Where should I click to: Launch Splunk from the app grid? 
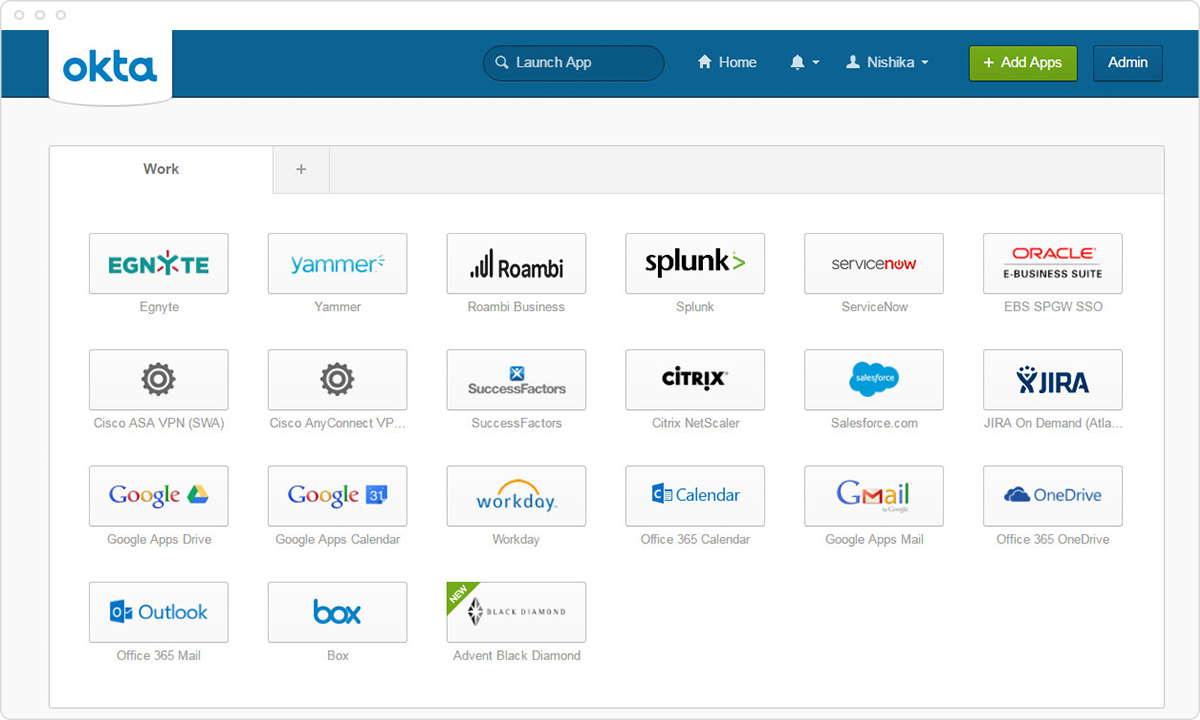(695, 264)
